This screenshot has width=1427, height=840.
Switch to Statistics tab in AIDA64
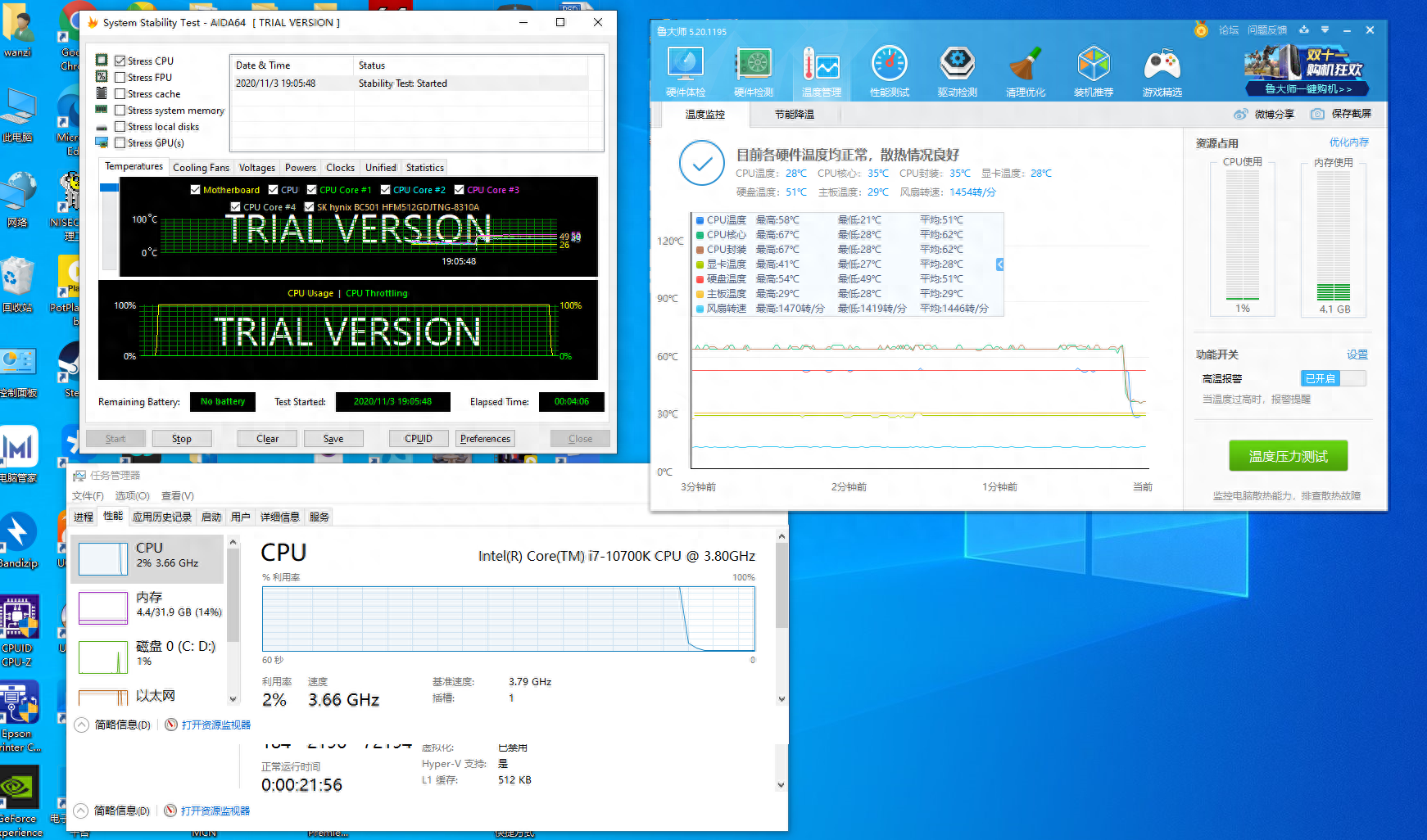tap(424, 167)
